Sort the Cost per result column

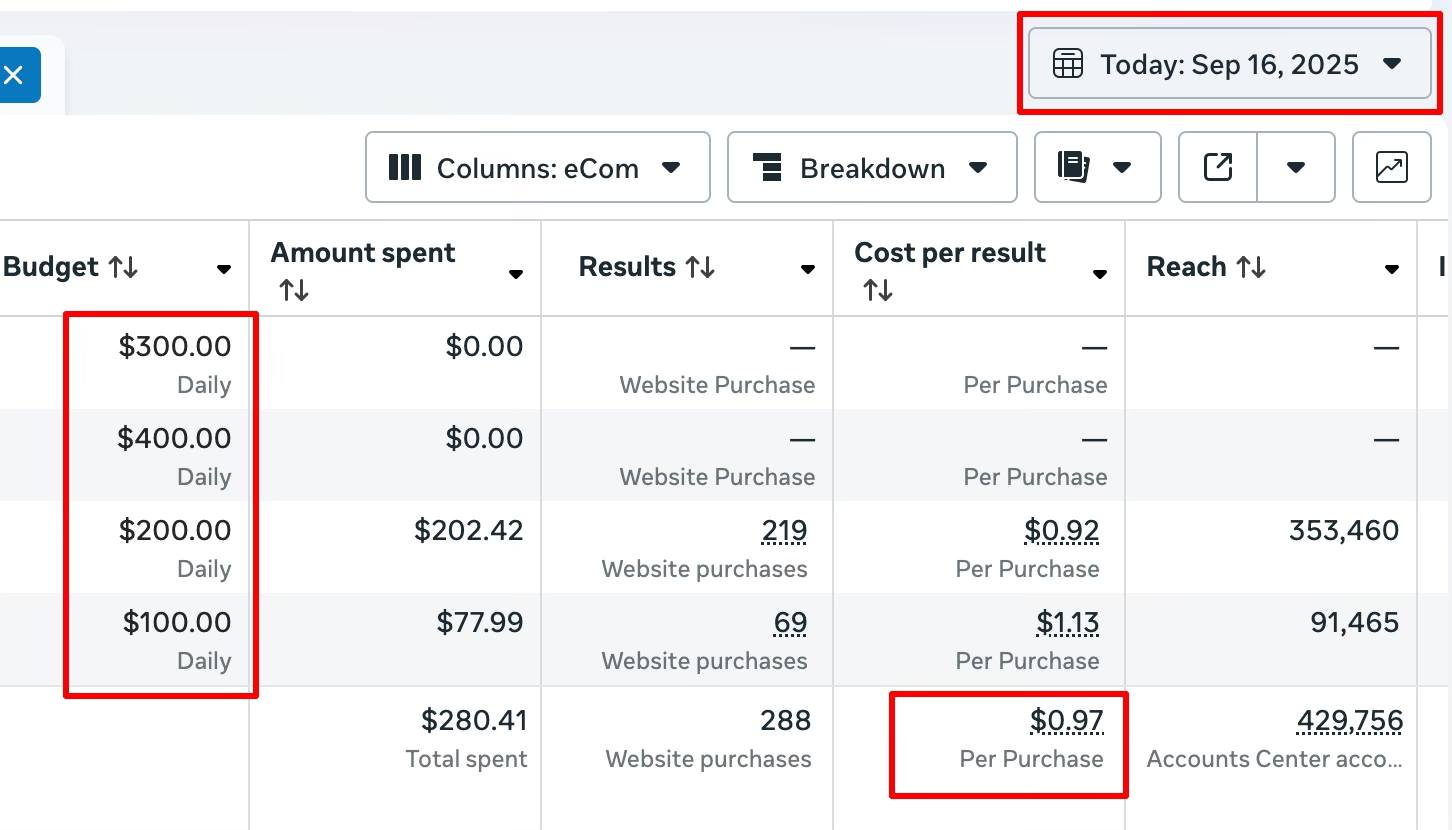tap(877, 290)
